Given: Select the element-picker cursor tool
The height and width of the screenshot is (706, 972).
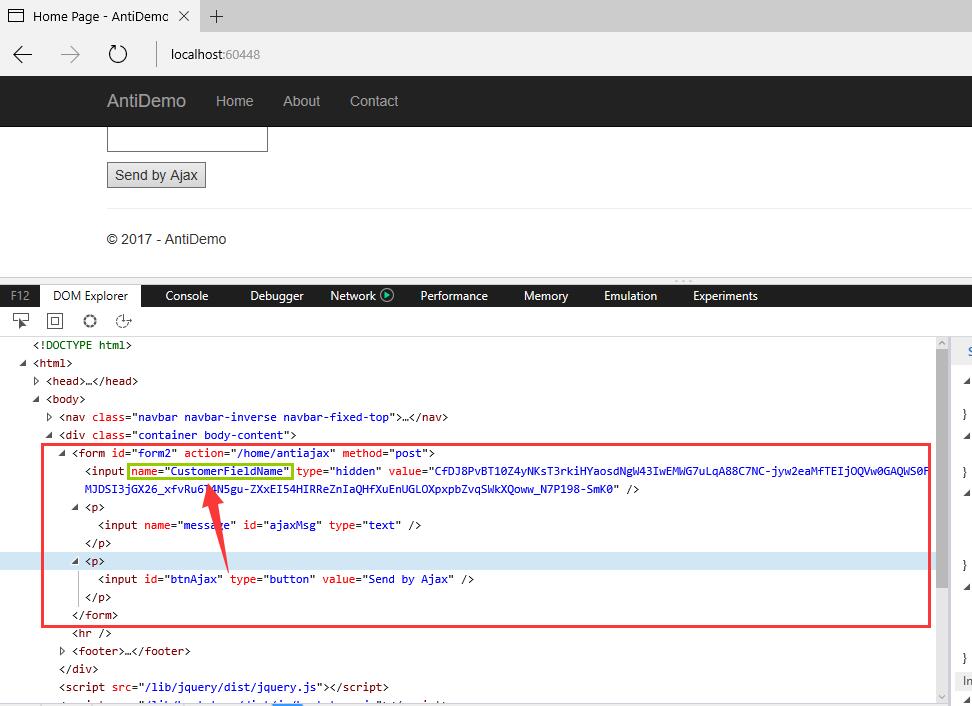Looking at the screenshot, I should point(20,320).
